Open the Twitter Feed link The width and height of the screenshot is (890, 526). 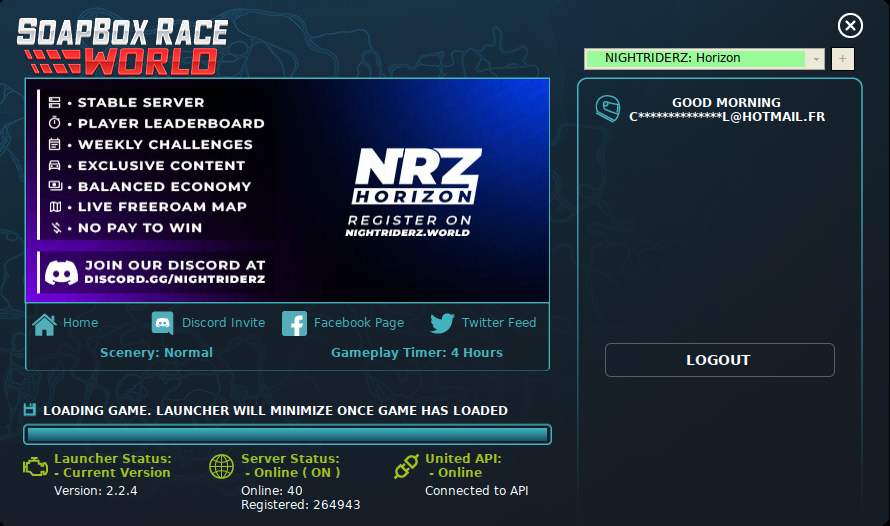(x=498, y=323)
